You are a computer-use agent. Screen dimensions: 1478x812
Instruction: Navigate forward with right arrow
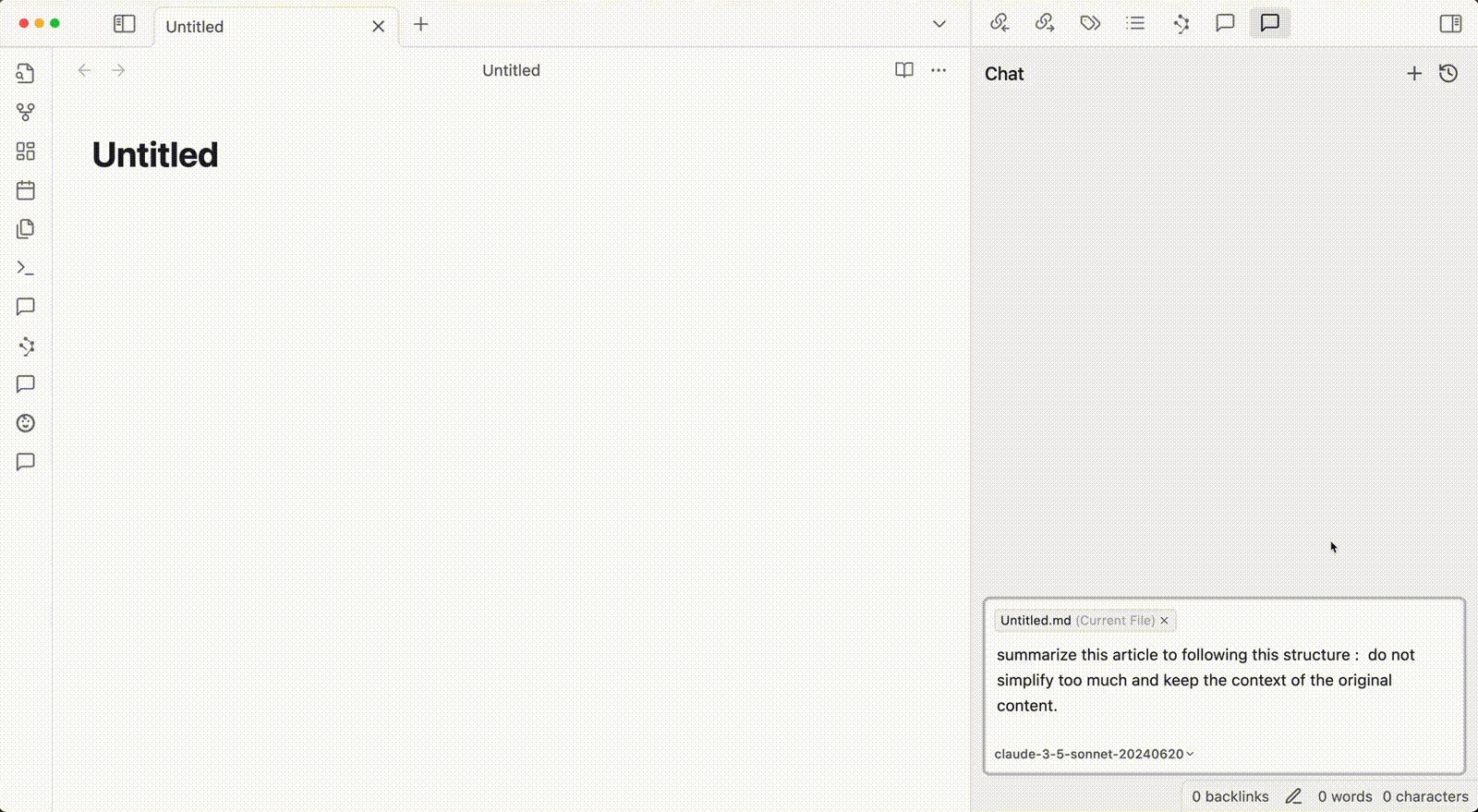pos(118,70)
